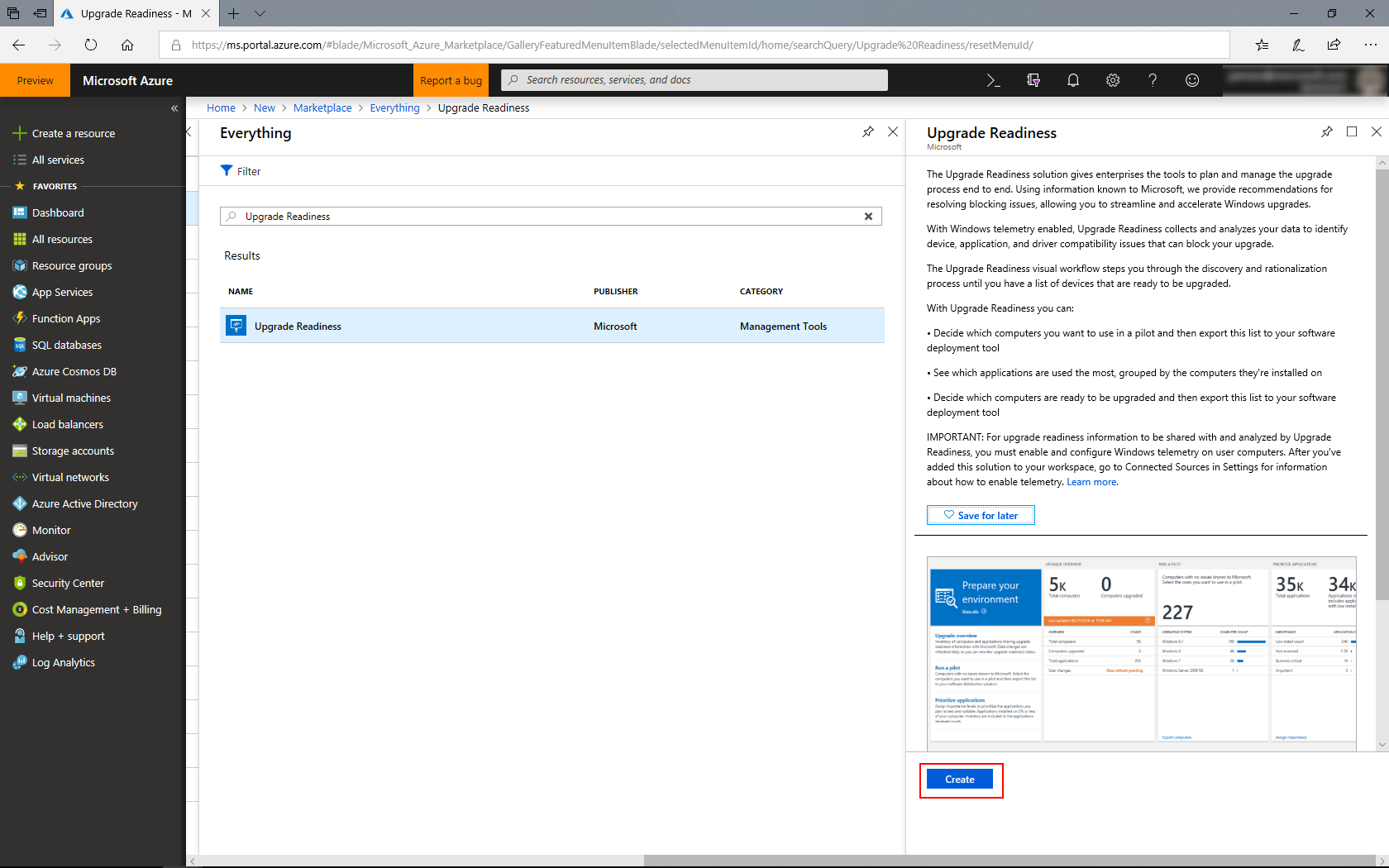Open App Services
Screen dimensions: 1389x868
62,292
